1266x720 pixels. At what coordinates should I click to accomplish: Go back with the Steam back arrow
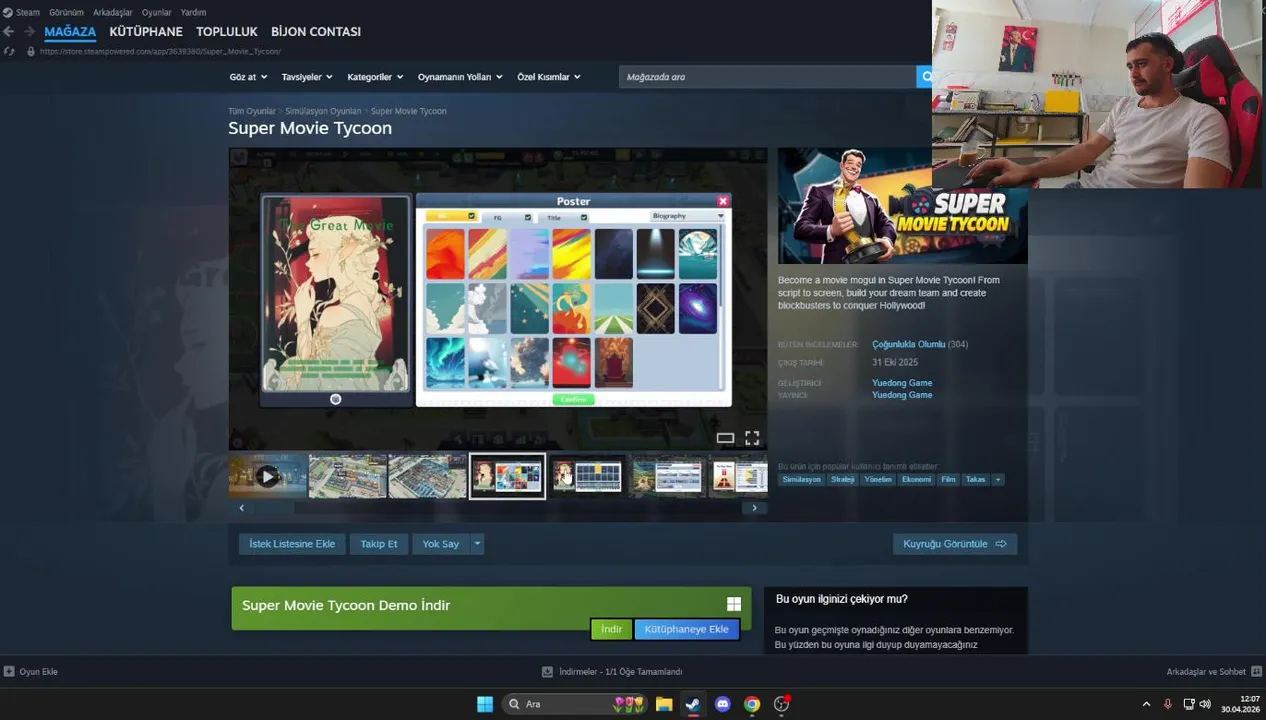tap(9, 32)
